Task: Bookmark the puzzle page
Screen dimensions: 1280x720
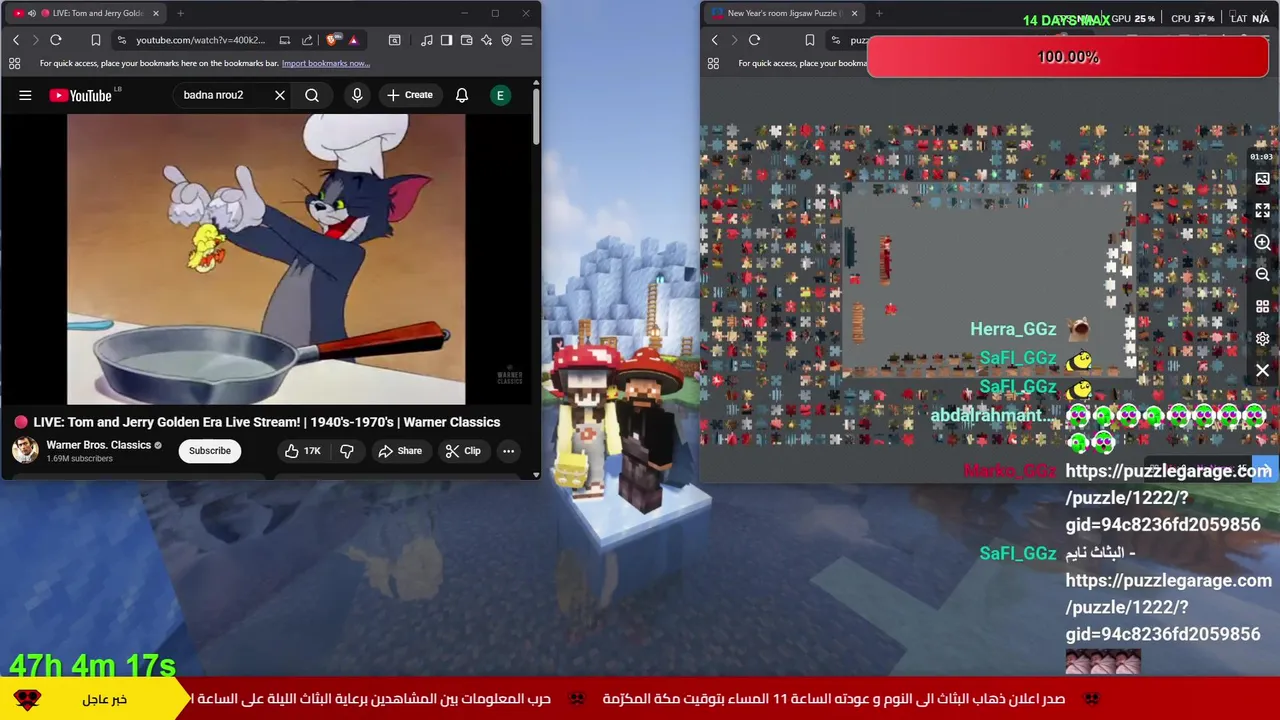Action: (810, 40)
